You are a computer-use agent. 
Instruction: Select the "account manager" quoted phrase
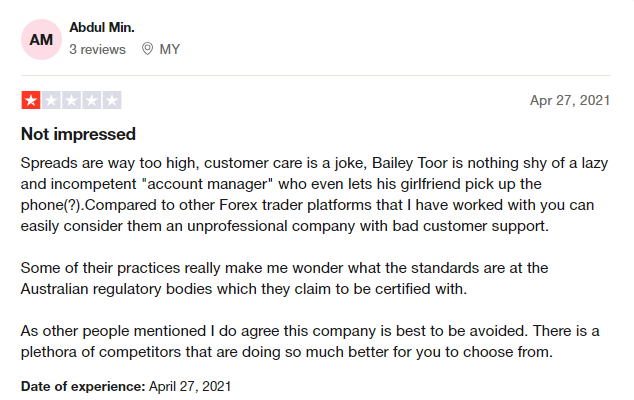click(x=207, y=184)
